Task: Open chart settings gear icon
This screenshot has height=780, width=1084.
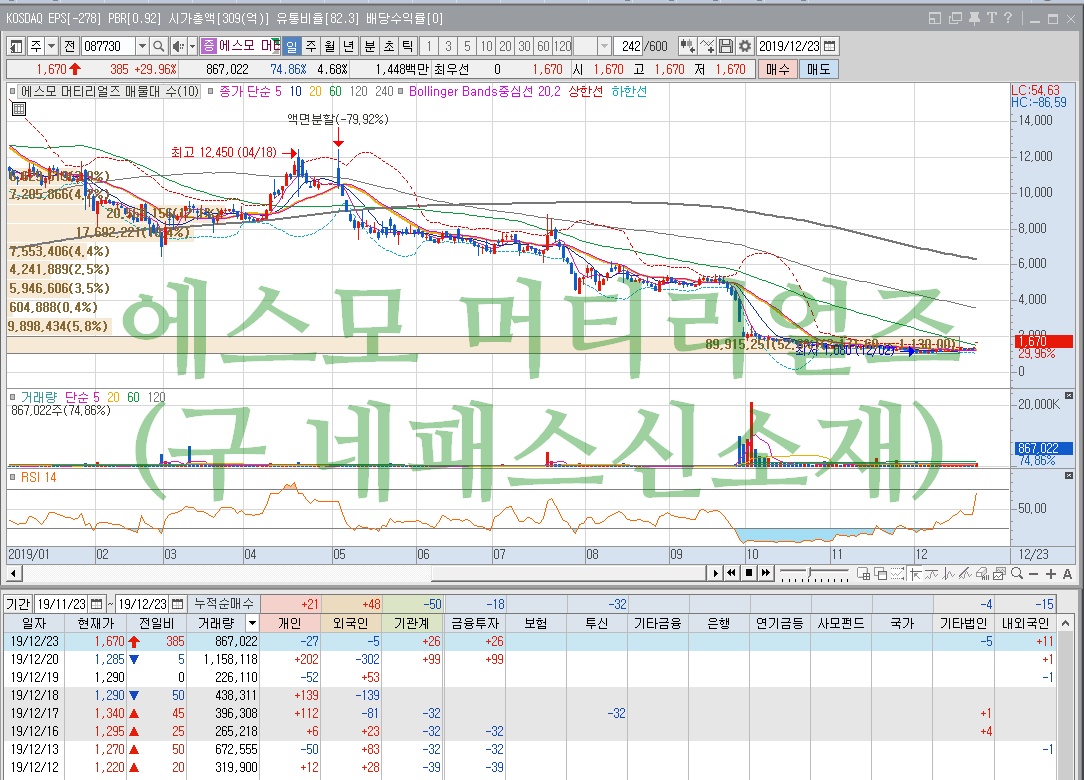Action: 745,46
